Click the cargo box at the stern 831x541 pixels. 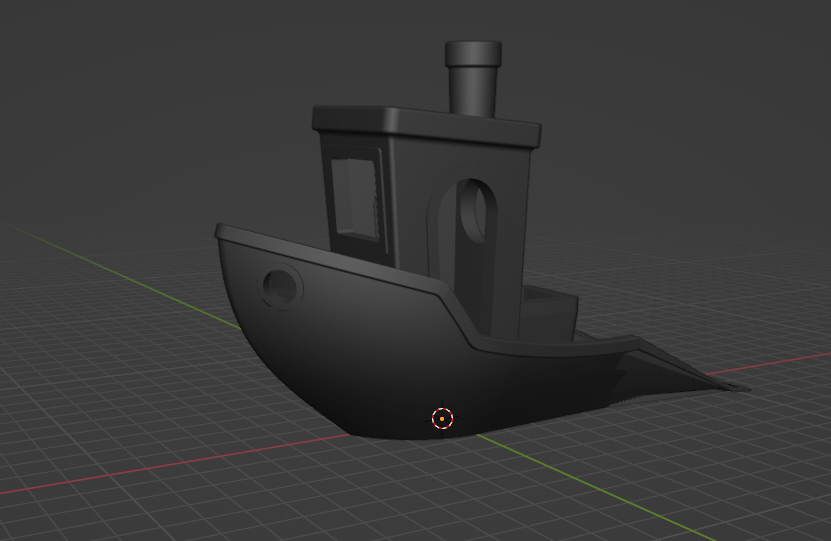549,314
